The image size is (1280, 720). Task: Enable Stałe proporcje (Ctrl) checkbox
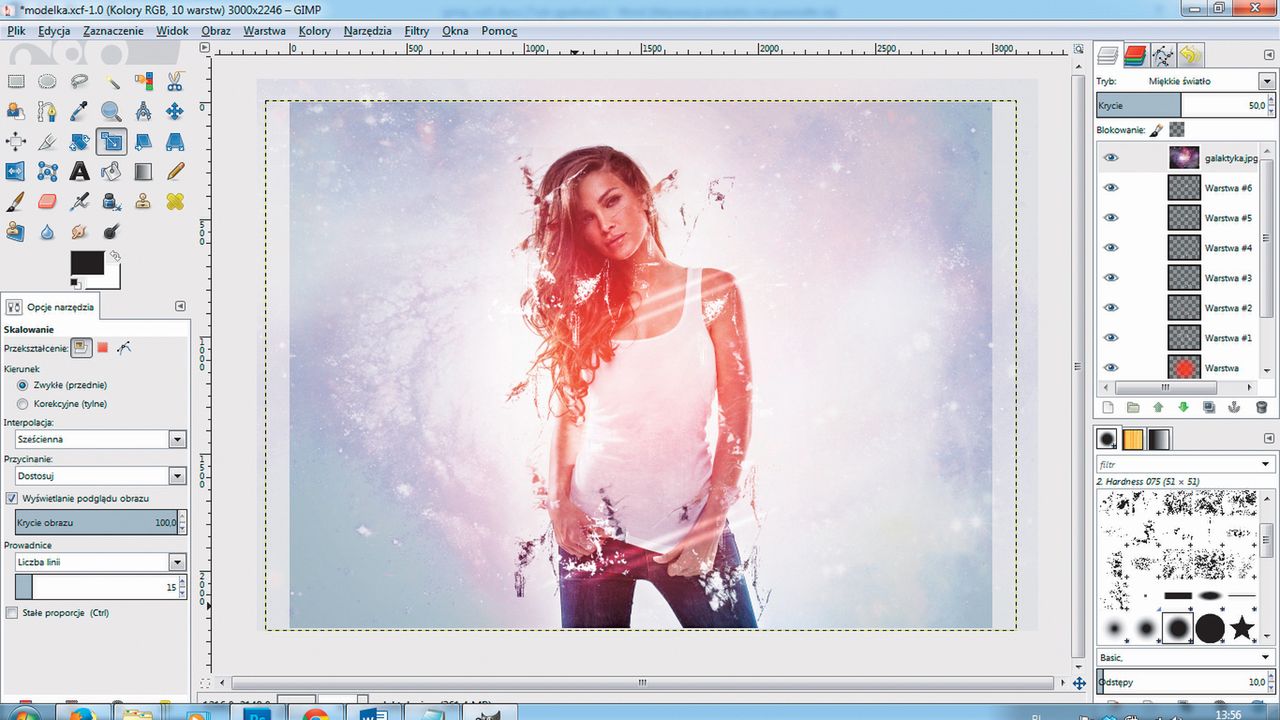pos(12,612)
